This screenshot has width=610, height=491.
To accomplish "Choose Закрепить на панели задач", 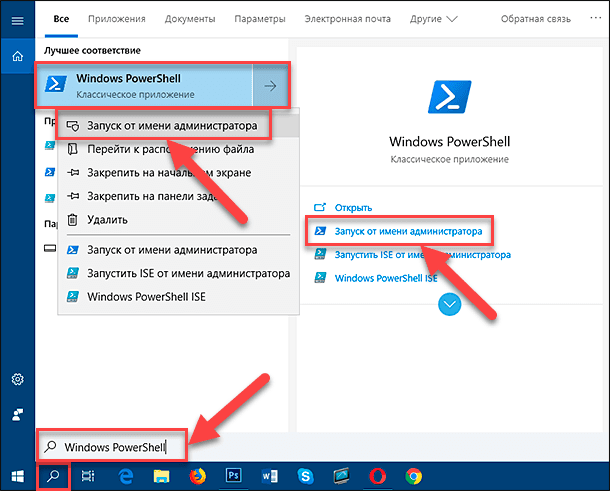I will pyautogui.click(x=179, y=196).
